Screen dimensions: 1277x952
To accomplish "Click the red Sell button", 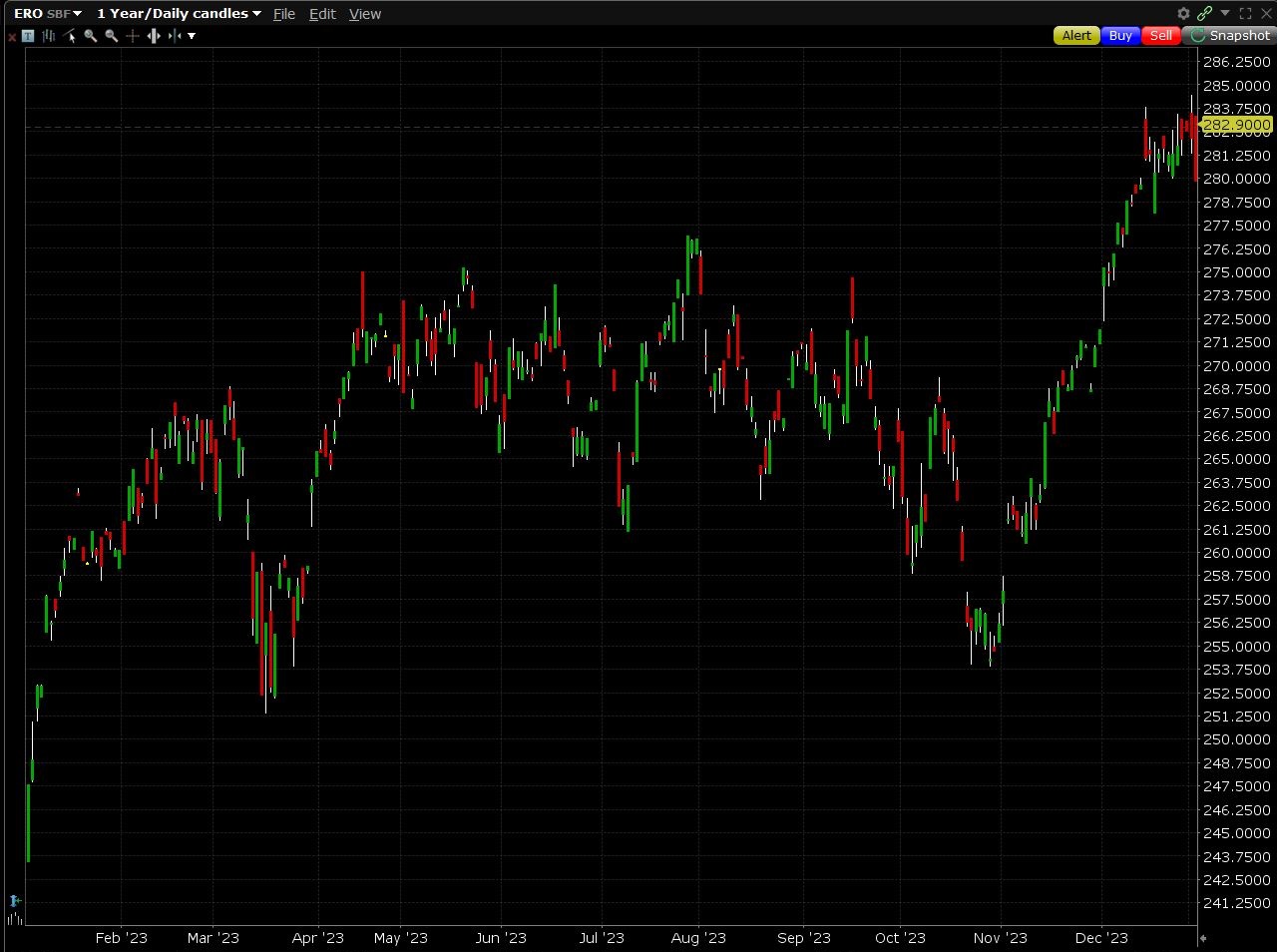I will pos(1161,35).
